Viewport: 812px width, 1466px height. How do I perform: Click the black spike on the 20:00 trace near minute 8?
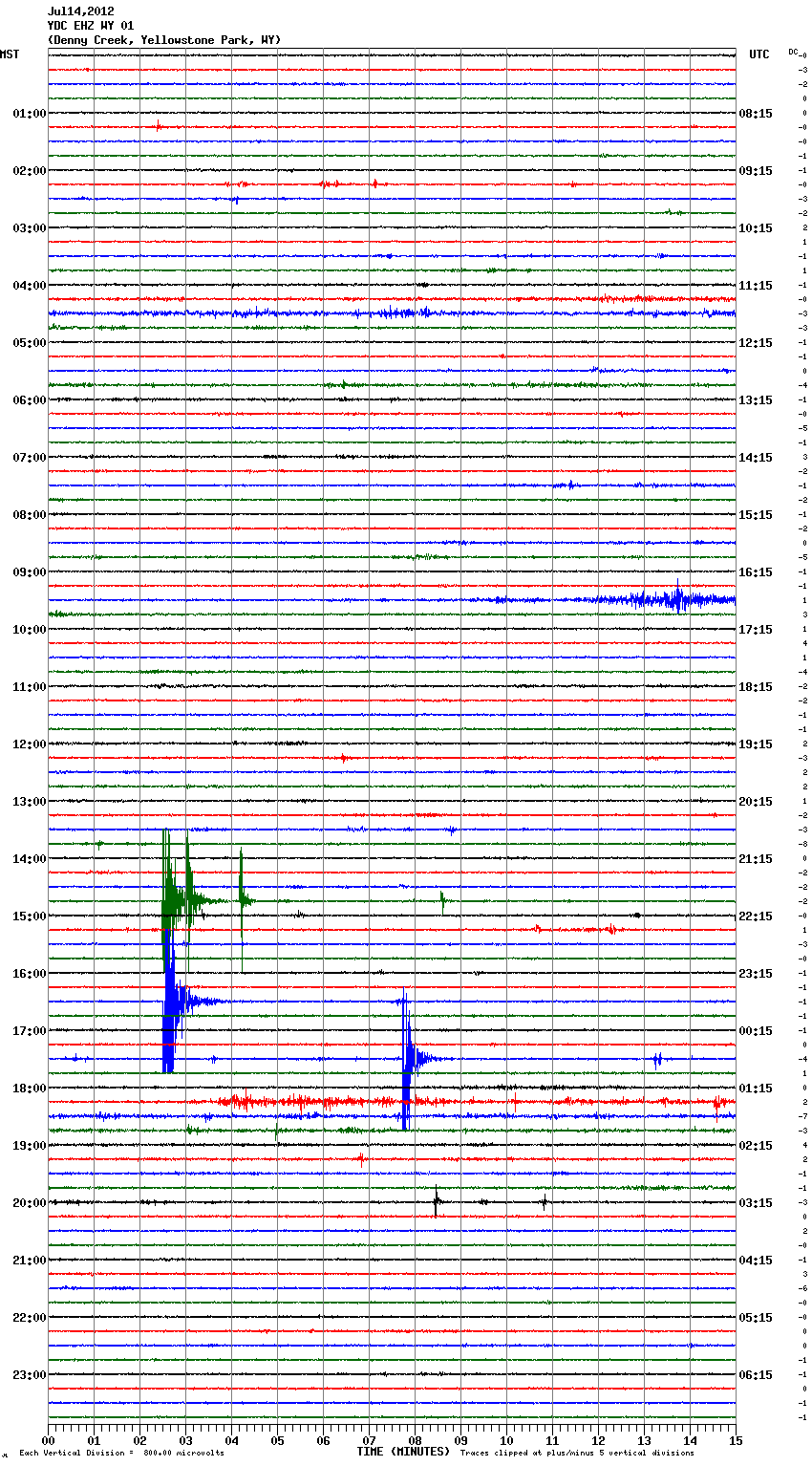click(436, 1202)
